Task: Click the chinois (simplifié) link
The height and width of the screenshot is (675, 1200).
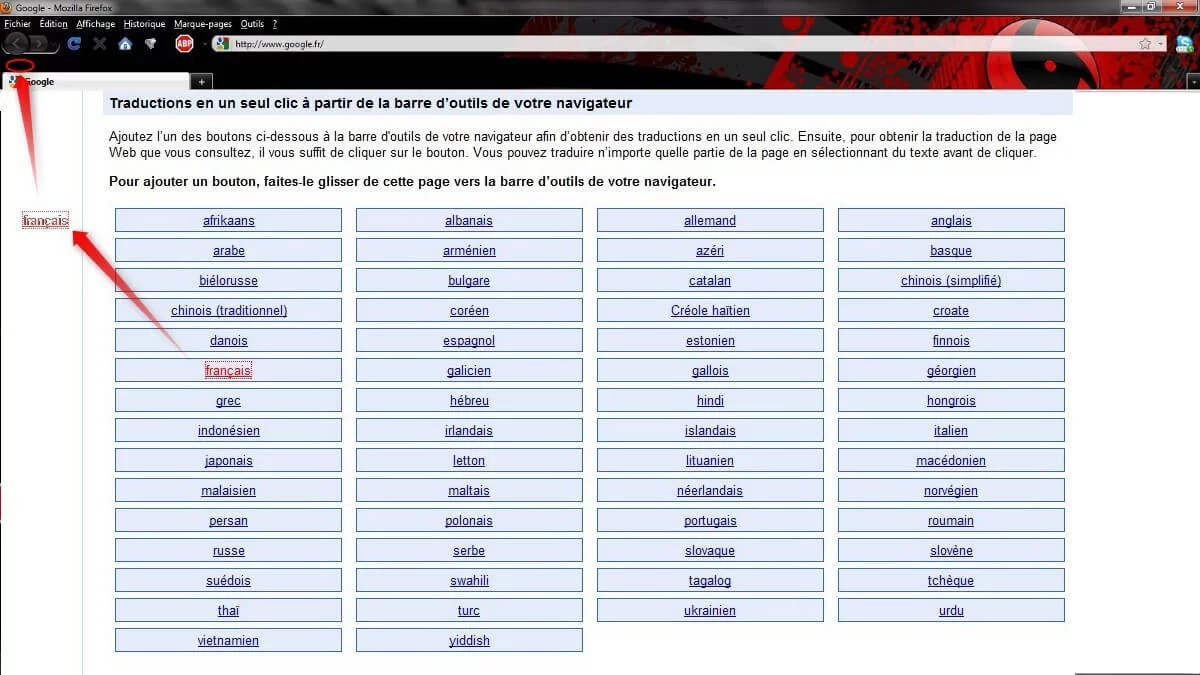Action: tap(951, 281)
